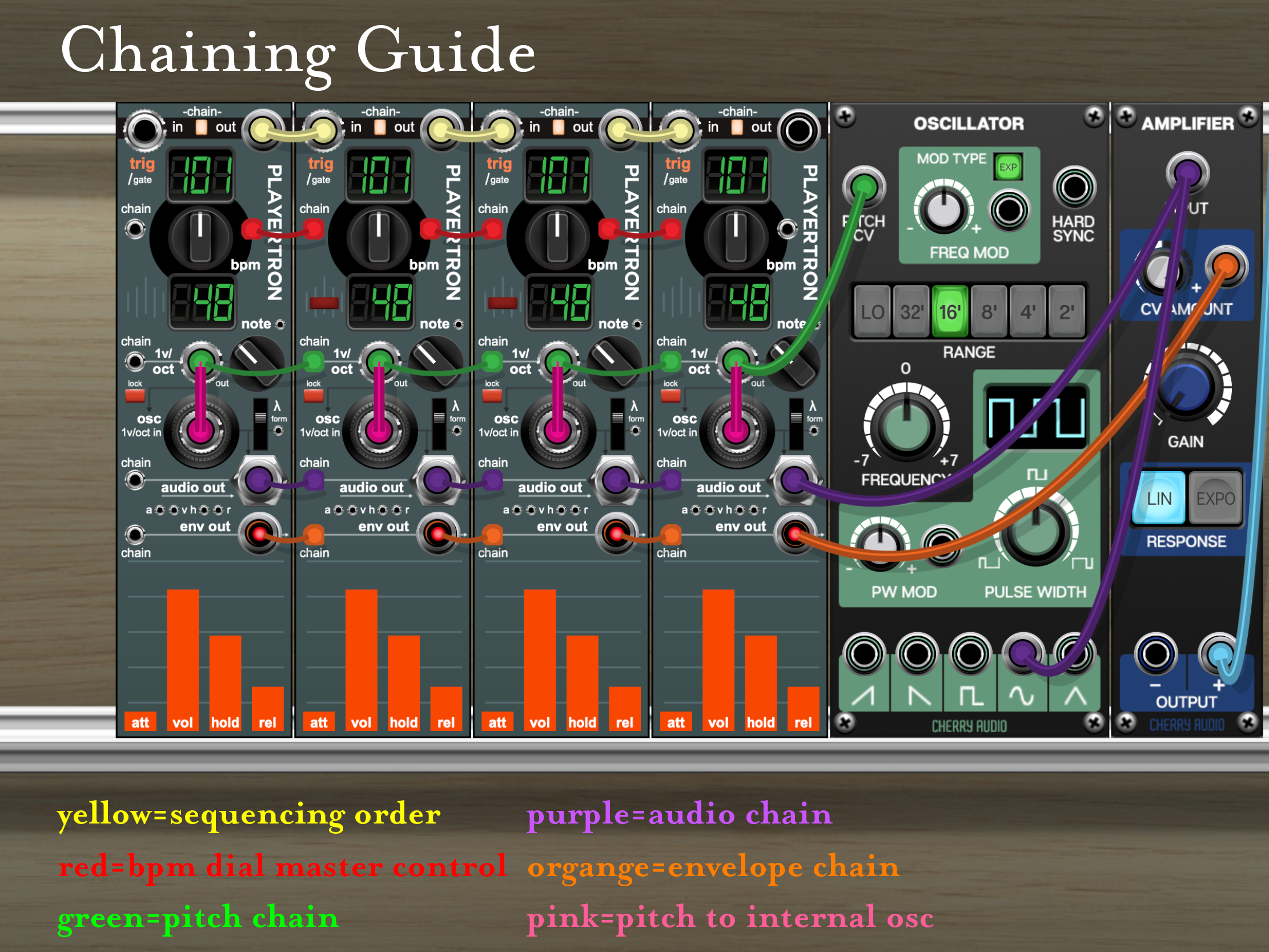Click waveform display on Oscillator
Image resolution: width=1269 pixels, height=952 pixels.
tap(1036, 417)
